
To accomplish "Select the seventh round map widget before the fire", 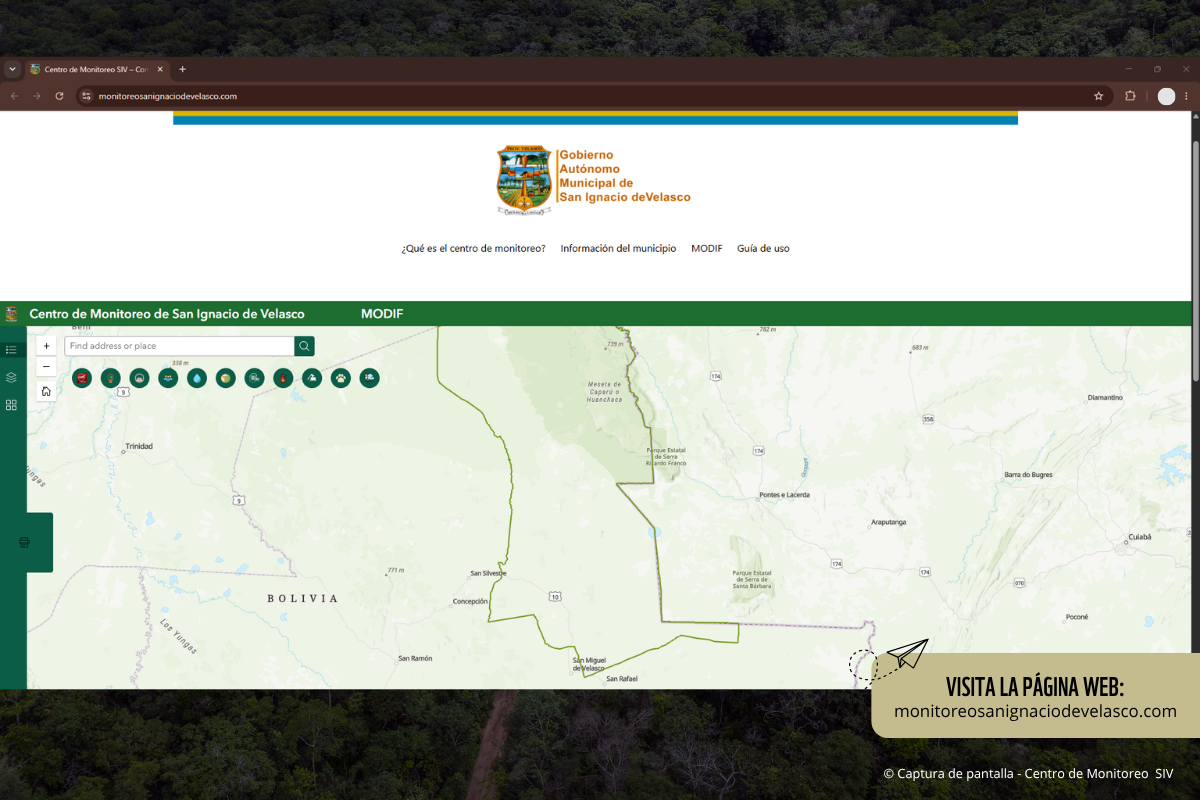I will coord(255,378).
